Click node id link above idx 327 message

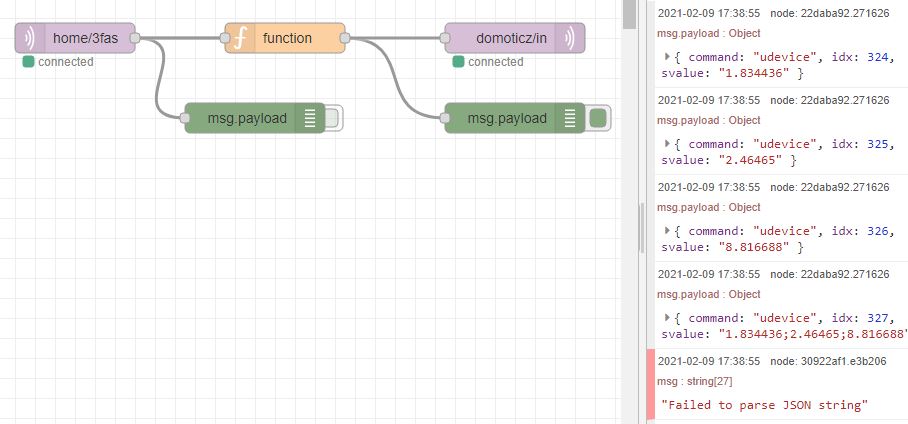tap(830, 274)
